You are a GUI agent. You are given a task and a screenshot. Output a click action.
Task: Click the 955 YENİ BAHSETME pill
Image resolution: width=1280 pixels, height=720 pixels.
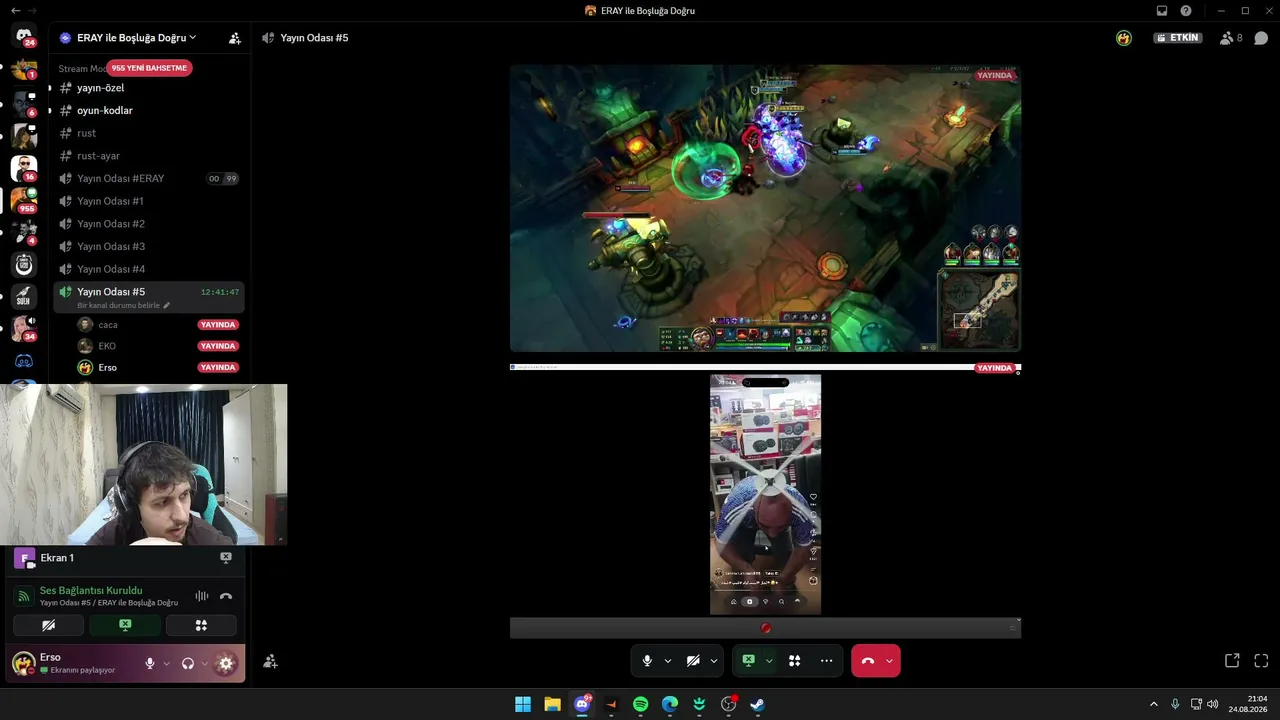[x=149, y=68]
